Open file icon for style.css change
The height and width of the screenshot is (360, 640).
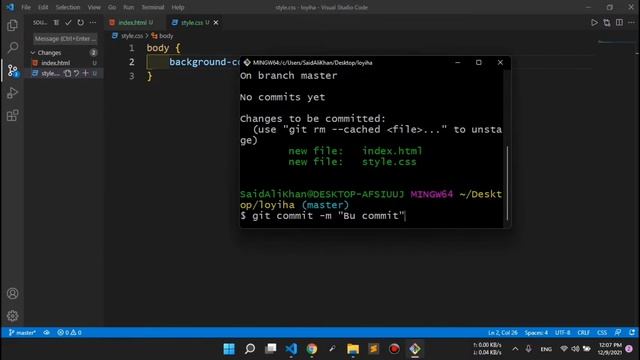(68, 73)
